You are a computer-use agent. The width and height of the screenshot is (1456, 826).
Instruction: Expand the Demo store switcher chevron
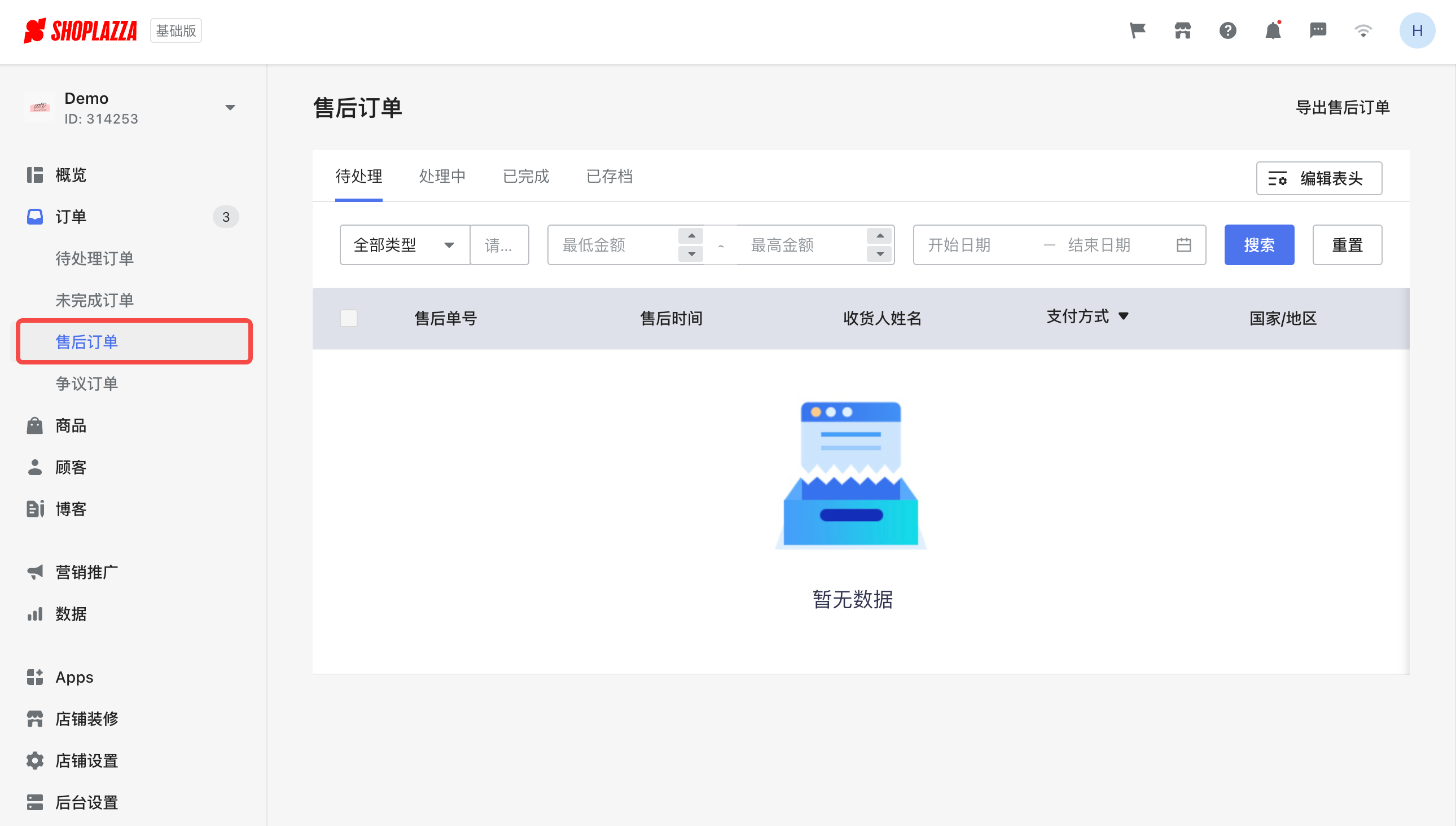coord(230,107)
